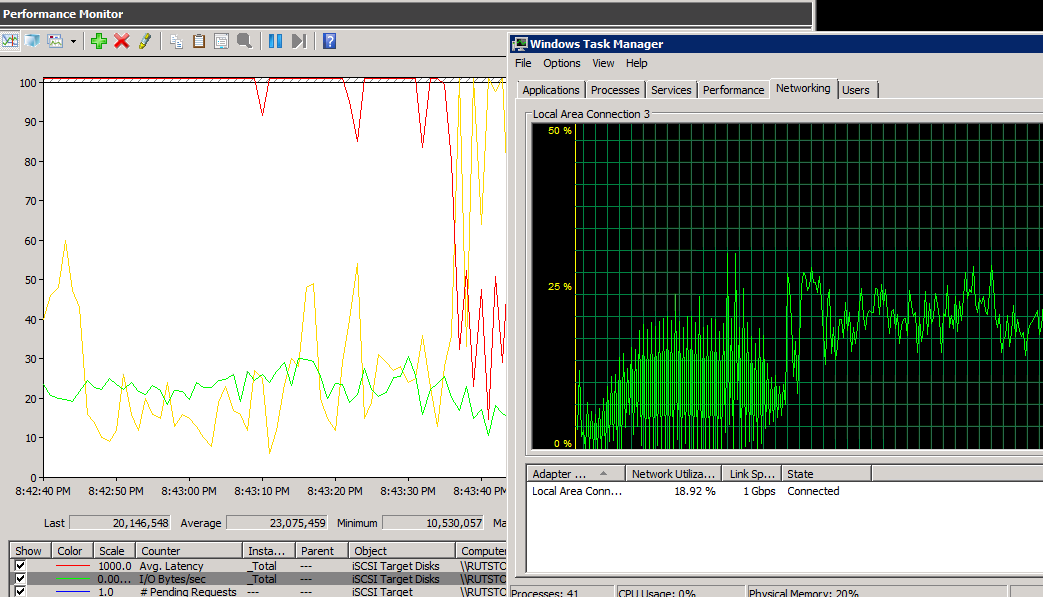
Task: Click the red Avg. Latency color line
Action: click(x=73, y=566)
